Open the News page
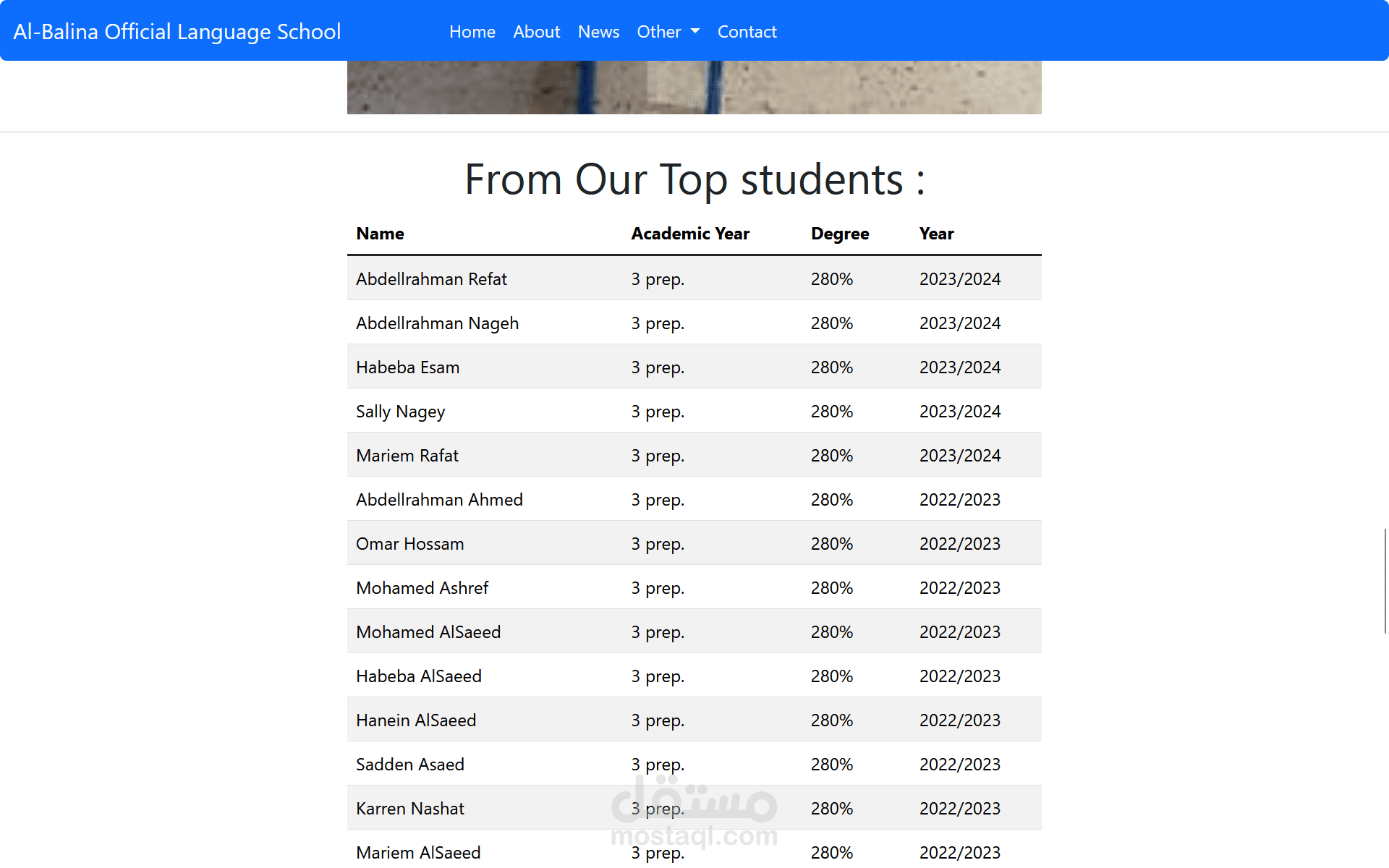Screen dimensions: 1389x868 (598, 32)
